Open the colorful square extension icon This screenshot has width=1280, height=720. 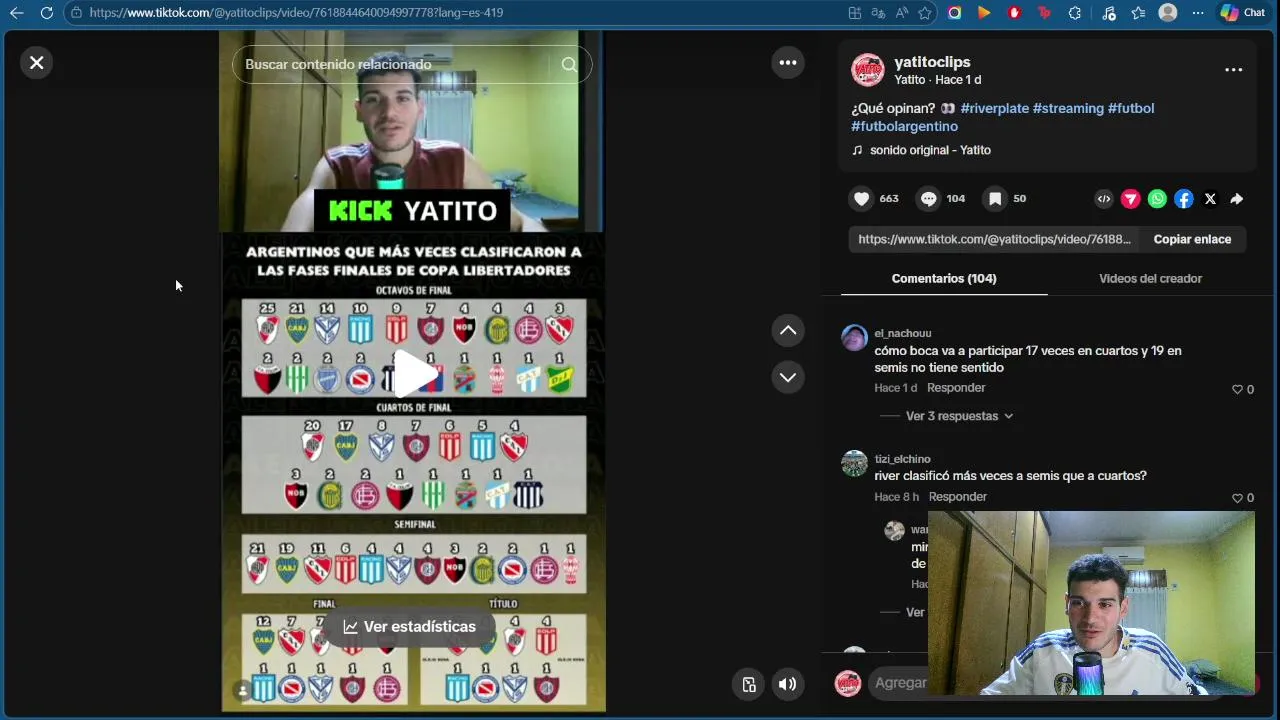click(x=955, y=13)
